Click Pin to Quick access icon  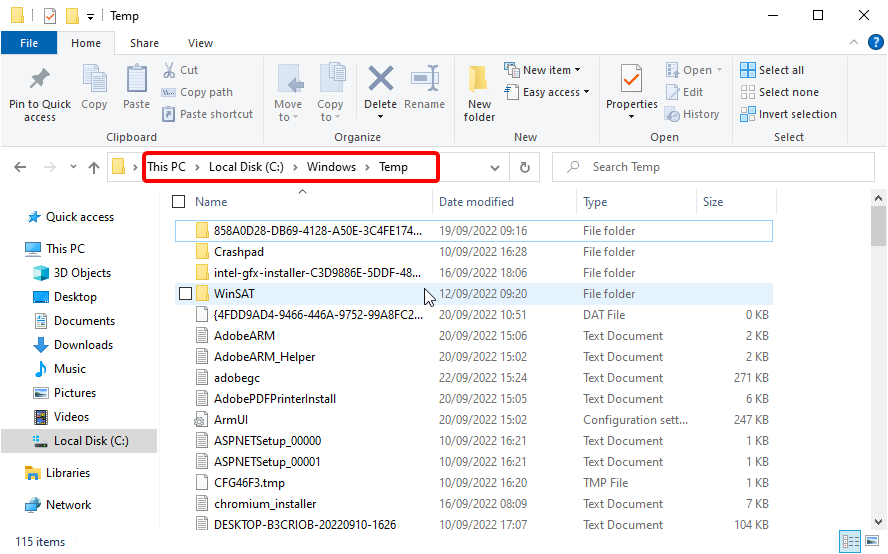(x=40, y=79)
